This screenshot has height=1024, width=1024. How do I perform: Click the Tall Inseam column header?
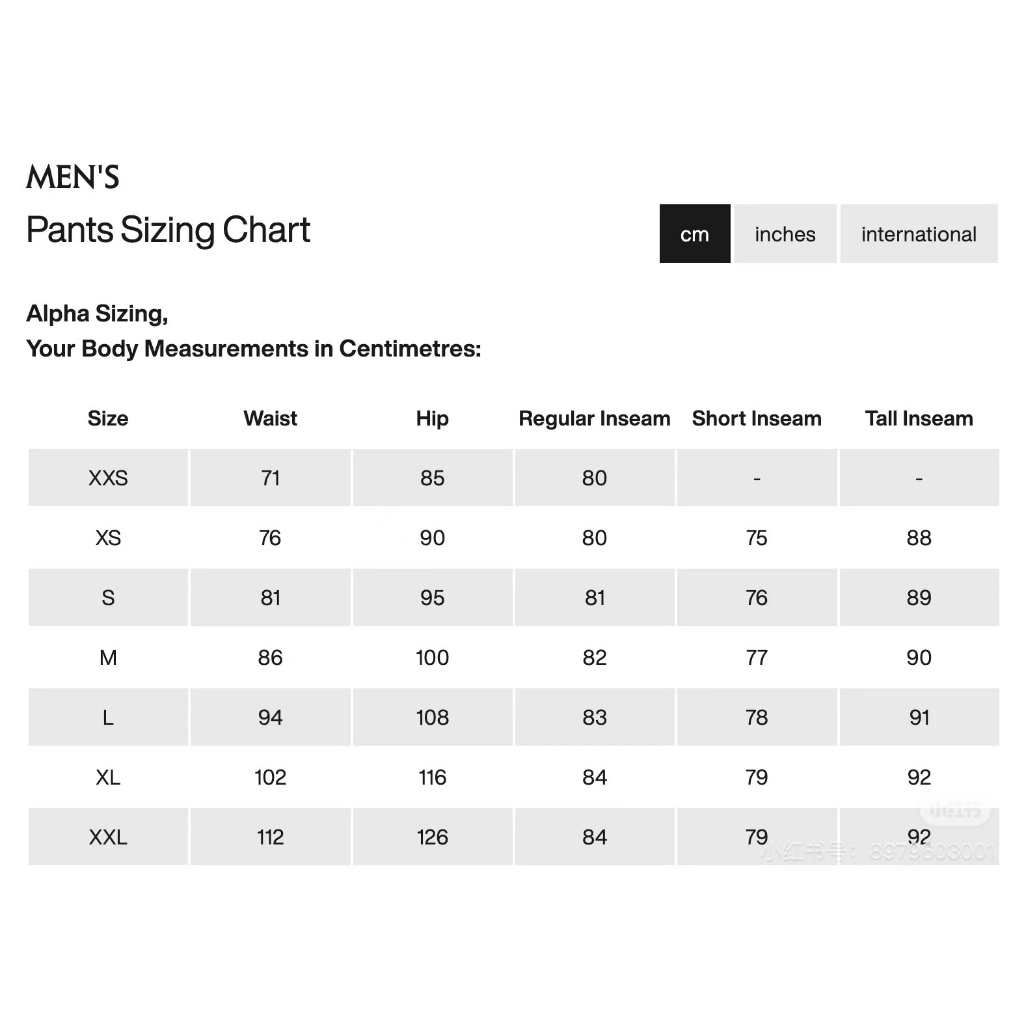coord(919,418)
